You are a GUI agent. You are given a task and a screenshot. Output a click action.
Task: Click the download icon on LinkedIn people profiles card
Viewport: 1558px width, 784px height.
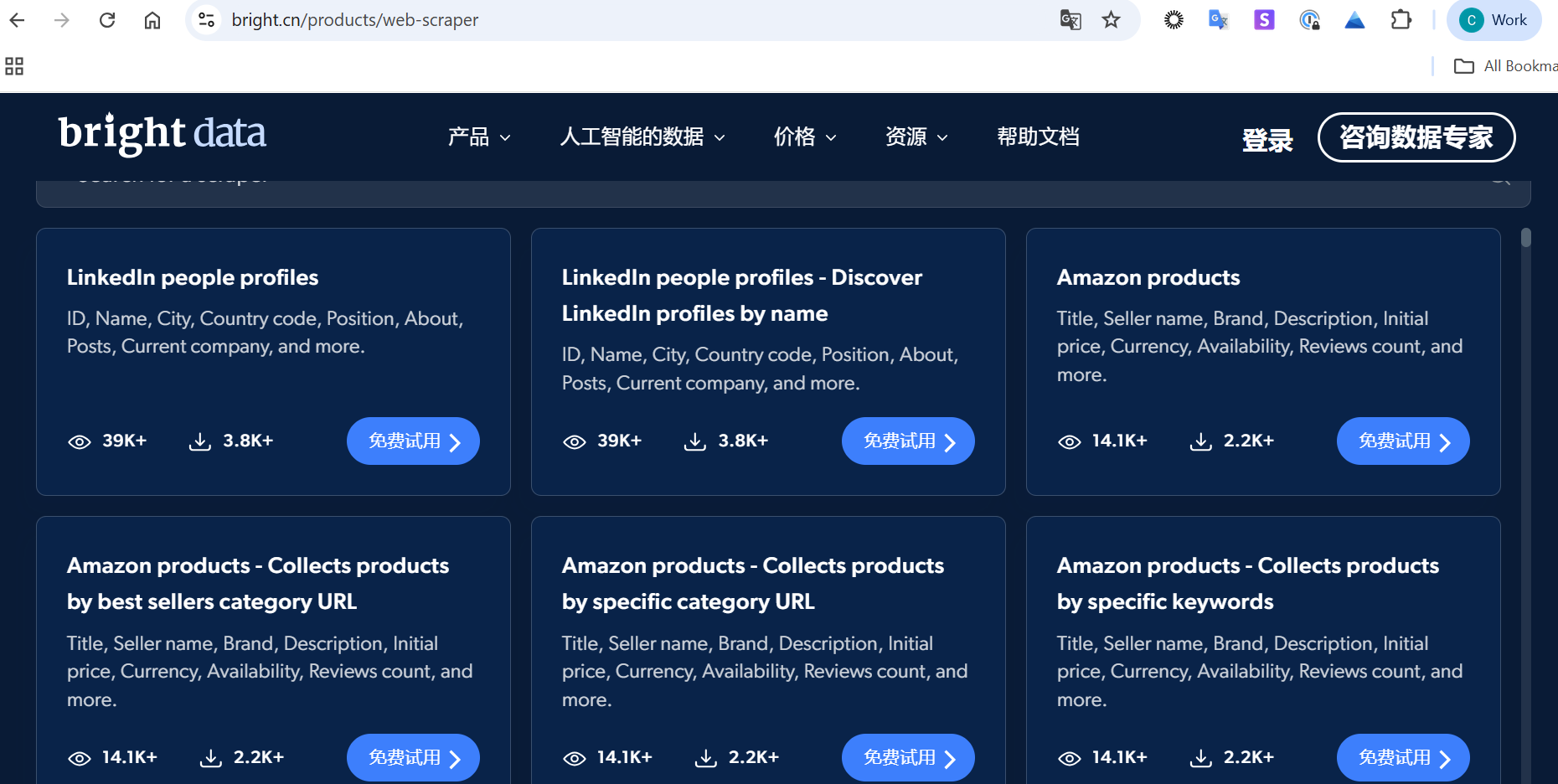point(199,441)
